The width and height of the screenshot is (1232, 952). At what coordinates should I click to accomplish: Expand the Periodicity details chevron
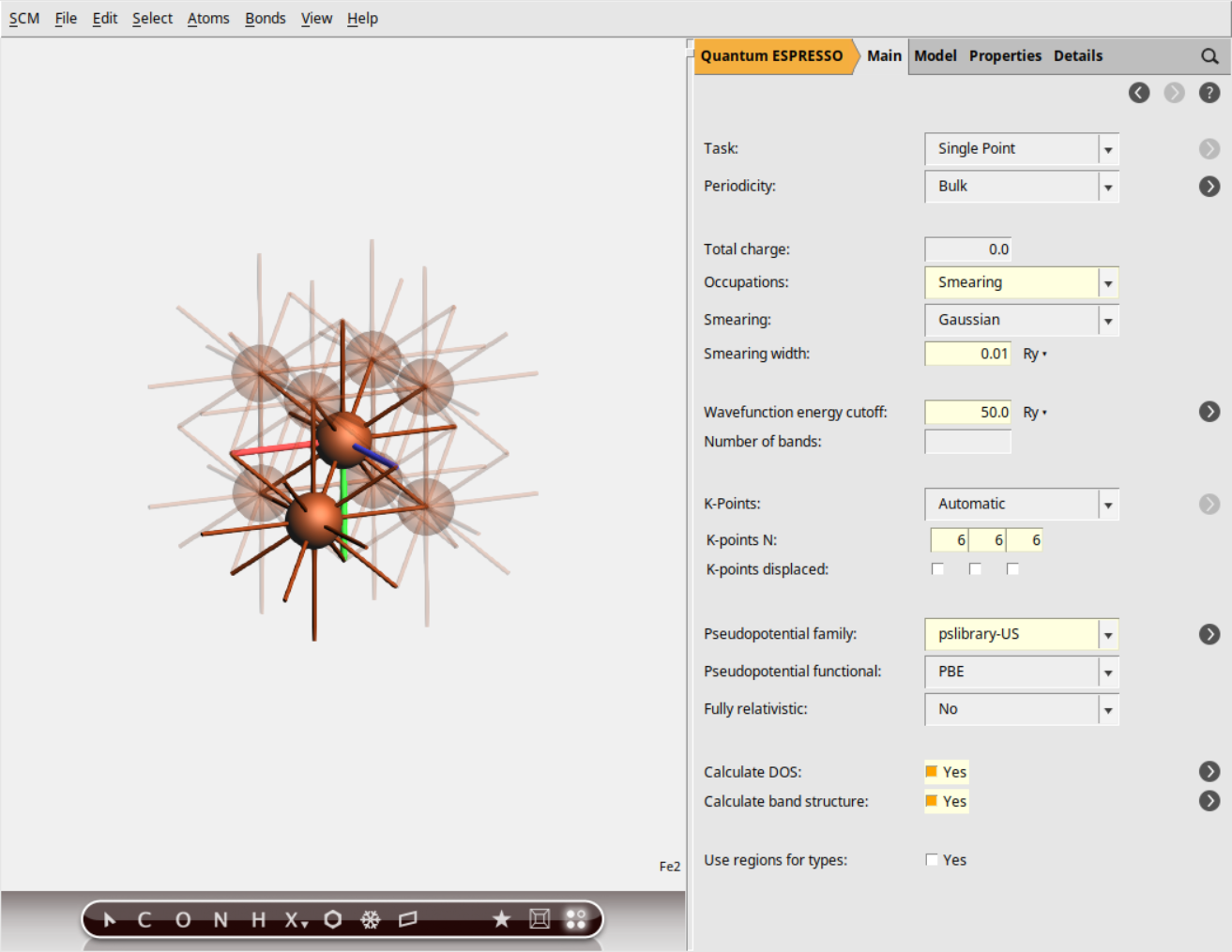1209,186
